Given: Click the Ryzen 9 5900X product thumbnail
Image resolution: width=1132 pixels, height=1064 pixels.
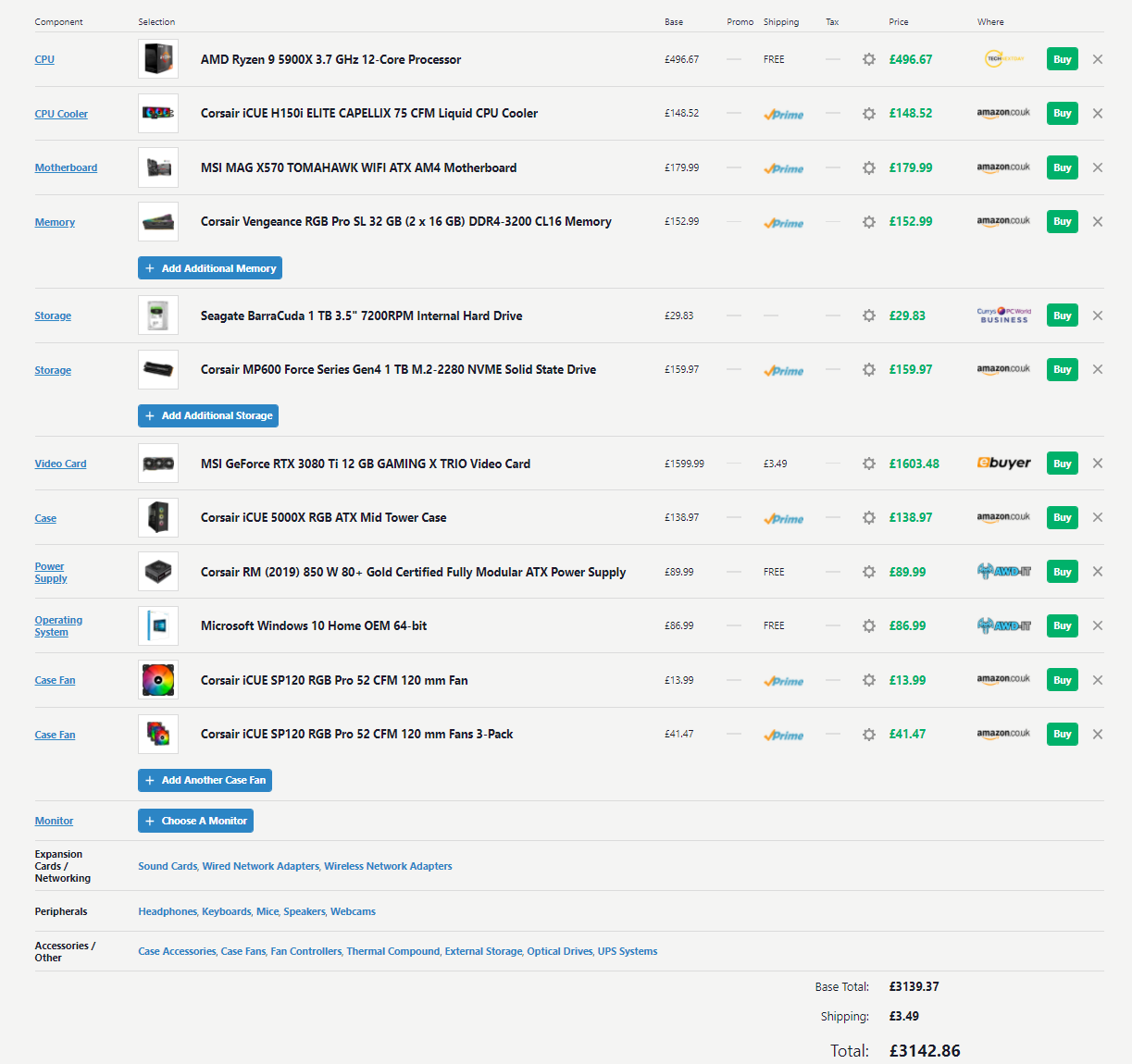Looking at the screenshot, I should (158, 59).
